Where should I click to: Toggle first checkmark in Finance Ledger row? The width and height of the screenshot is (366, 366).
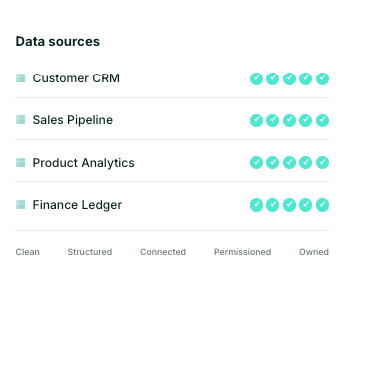pos(256,205)
